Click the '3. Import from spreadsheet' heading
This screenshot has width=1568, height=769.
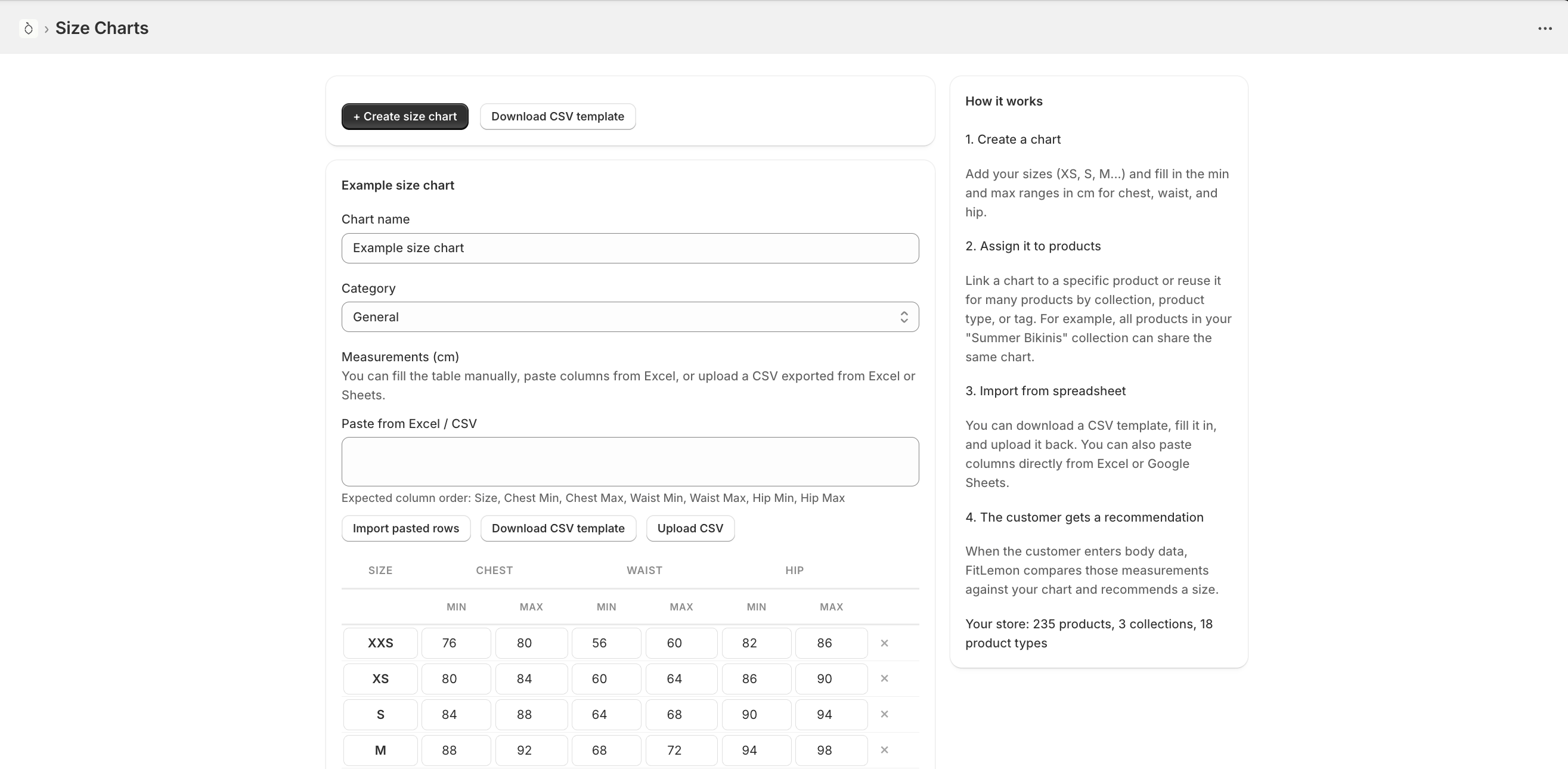click(1045, 391)
